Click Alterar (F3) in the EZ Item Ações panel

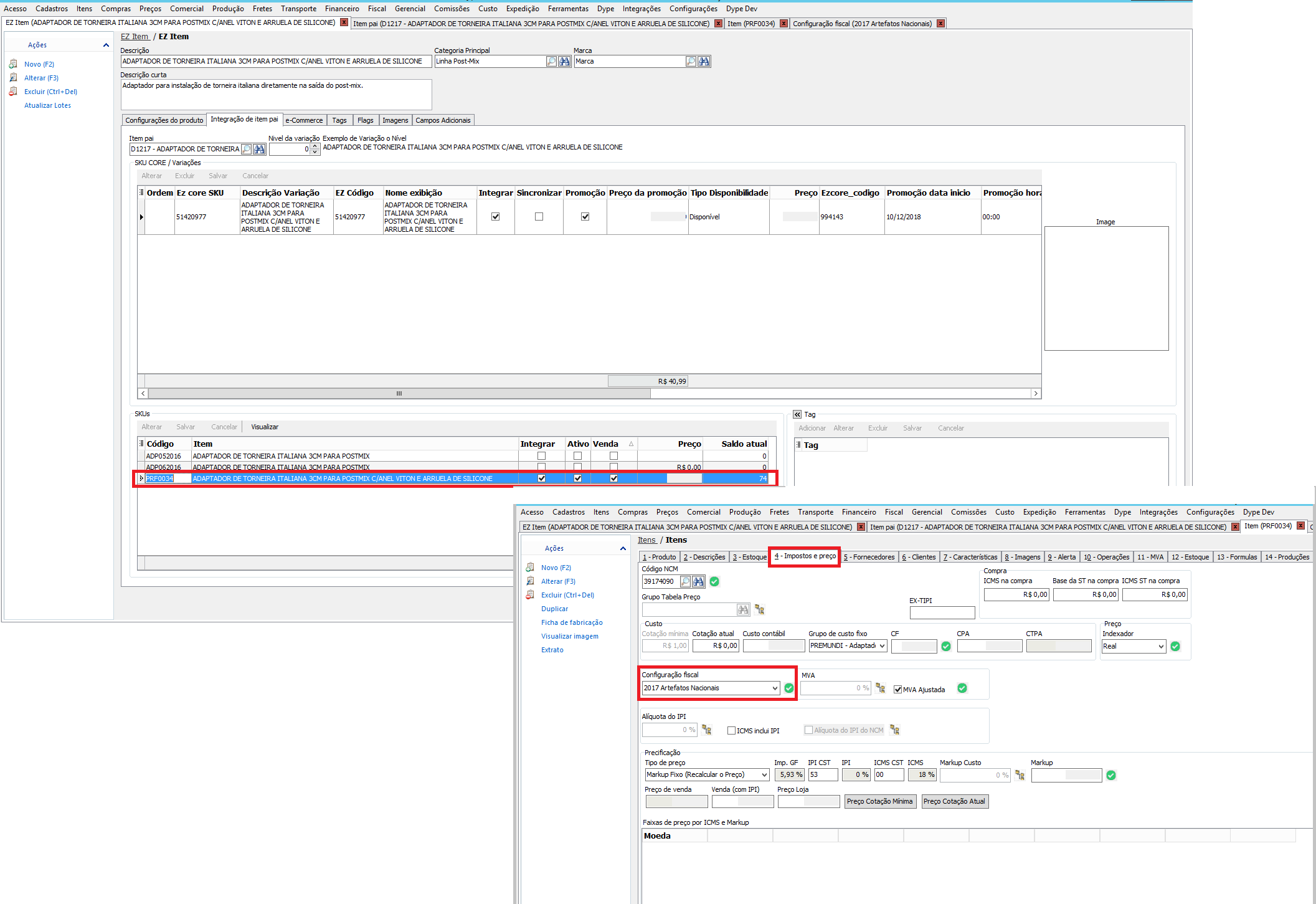[41, 78]
